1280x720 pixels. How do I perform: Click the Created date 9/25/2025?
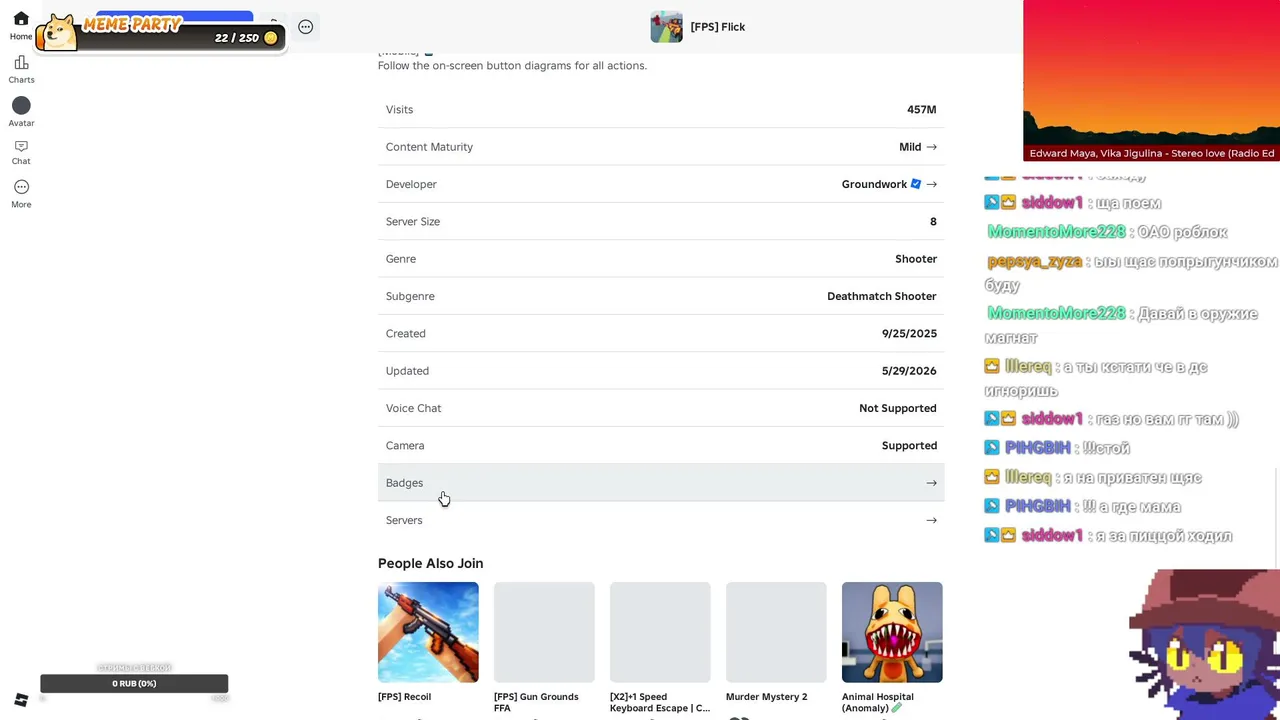click(x=909, y=334)
